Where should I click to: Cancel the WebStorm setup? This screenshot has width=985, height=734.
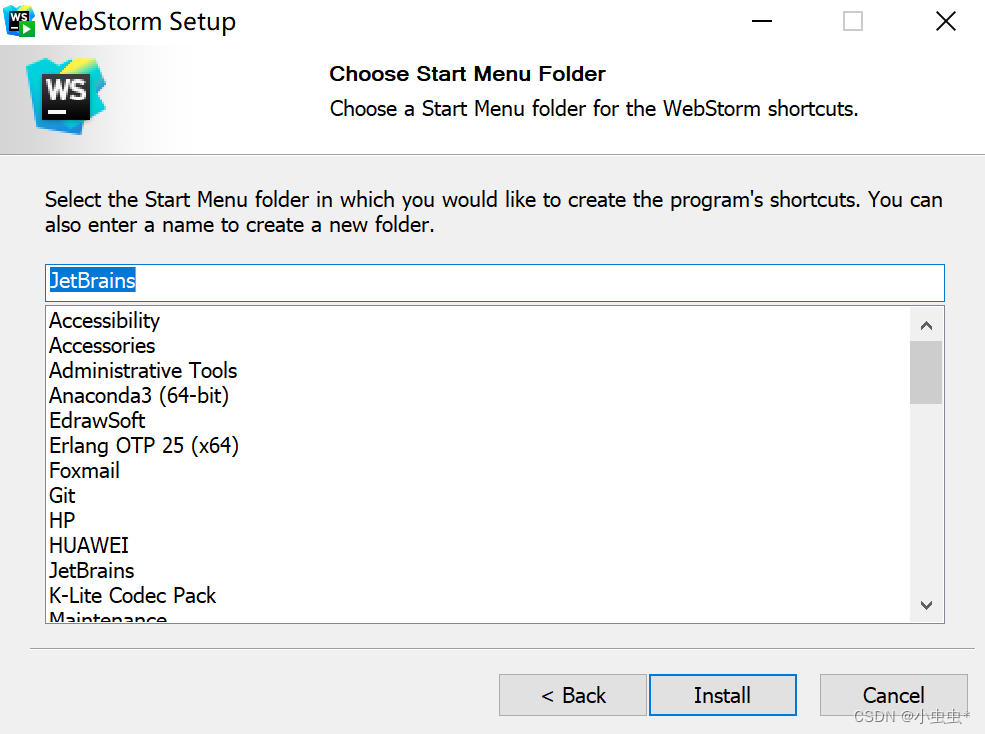click(x=893, y=695)
